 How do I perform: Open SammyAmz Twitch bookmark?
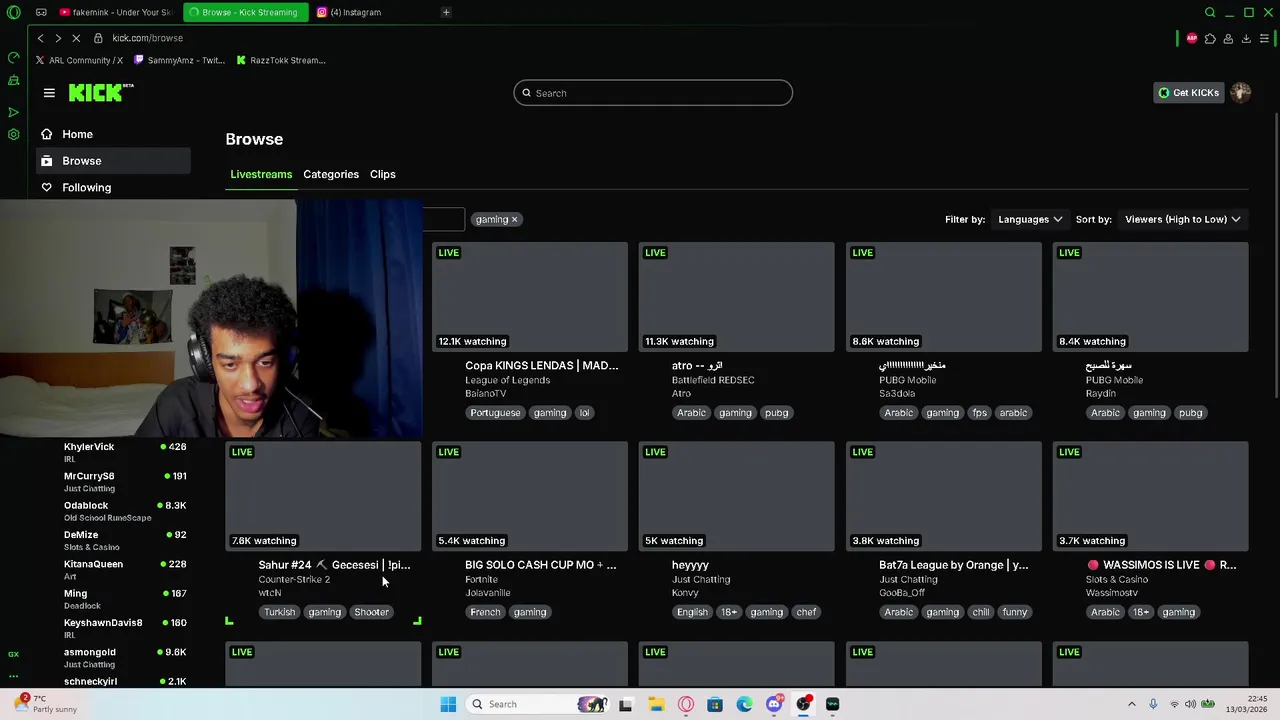click(x=179, y=60)
